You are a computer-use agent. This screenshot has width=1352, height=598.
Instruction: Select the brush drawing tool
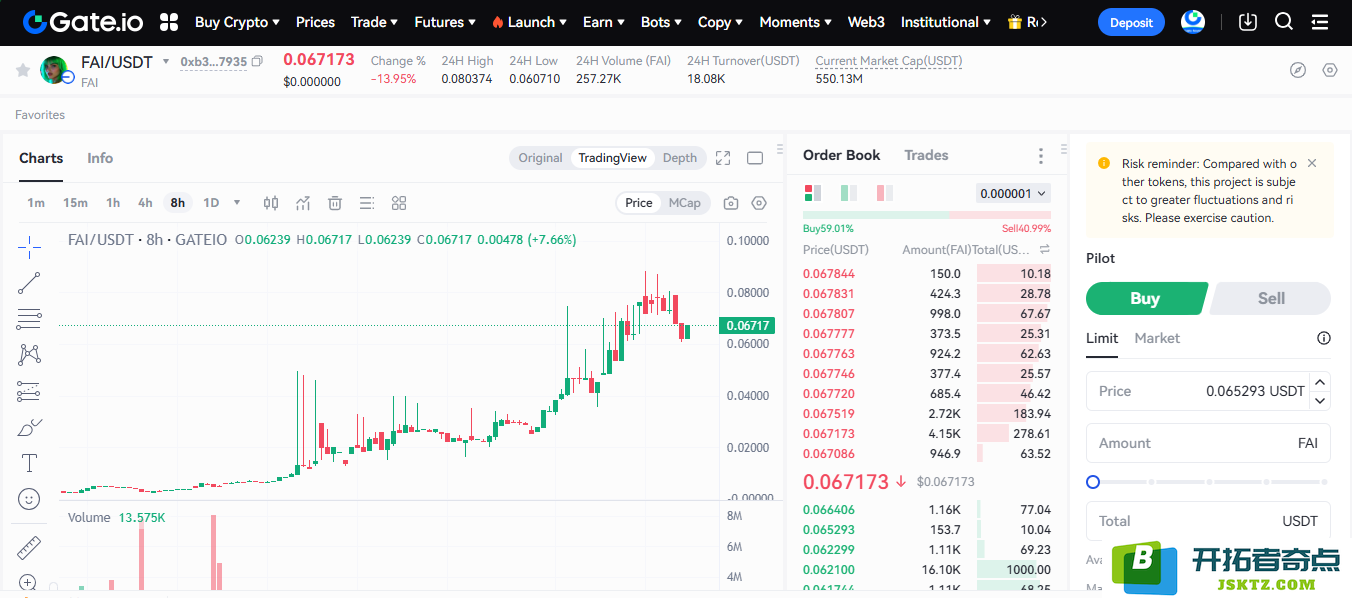point(29,427)
